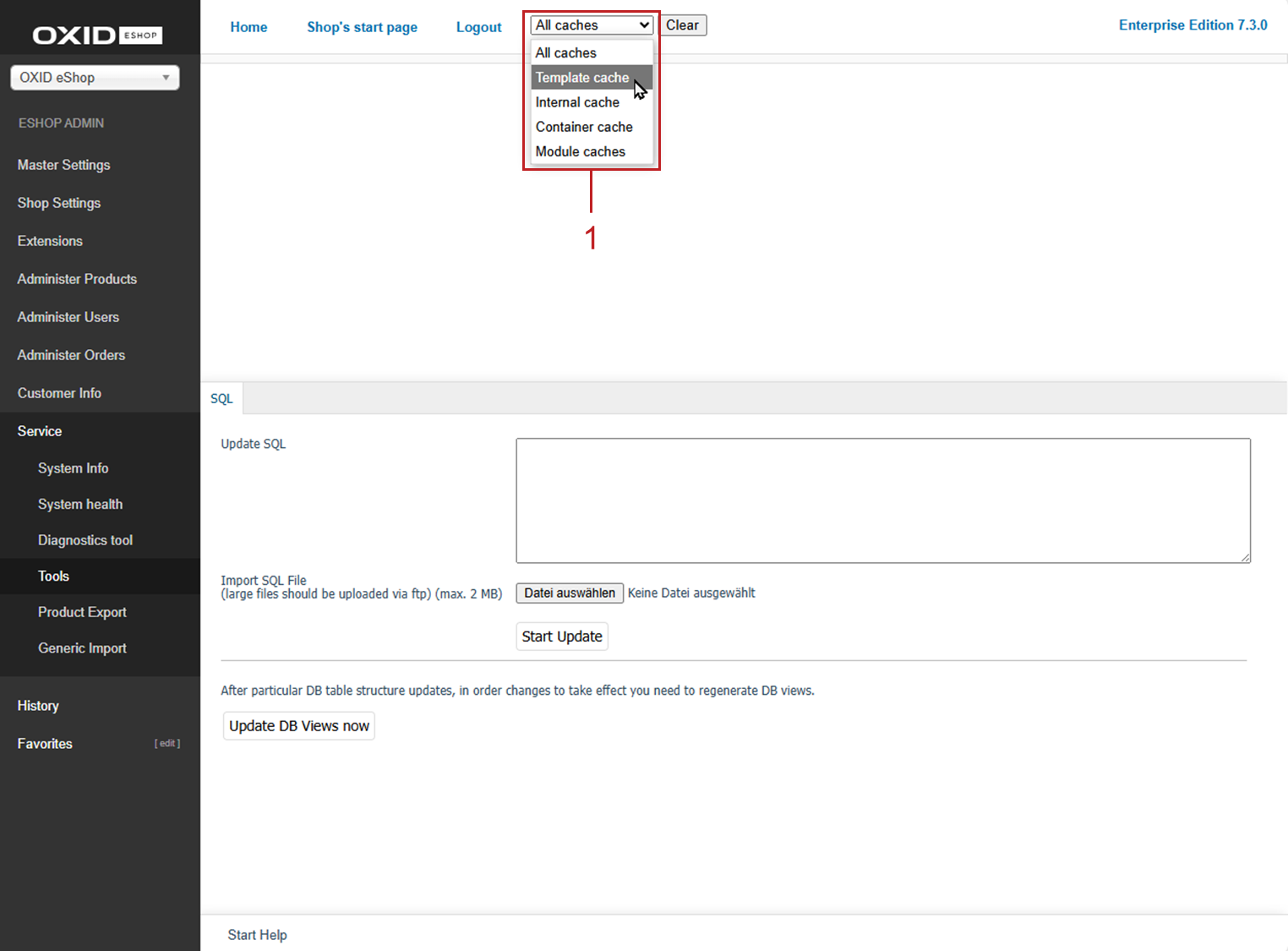This screenshot has width=1288, height=951.
Task: Click the Favorites edit link
Action: coord(167,744)
